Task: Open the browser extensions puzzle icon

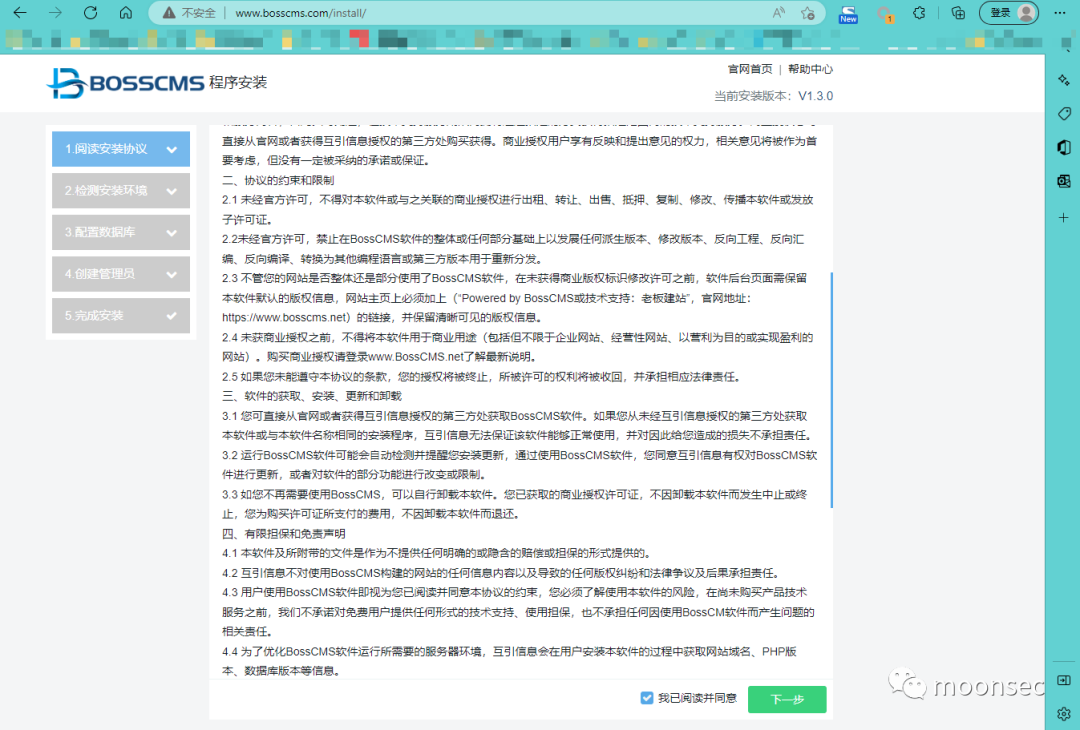Action: [920, 13]
